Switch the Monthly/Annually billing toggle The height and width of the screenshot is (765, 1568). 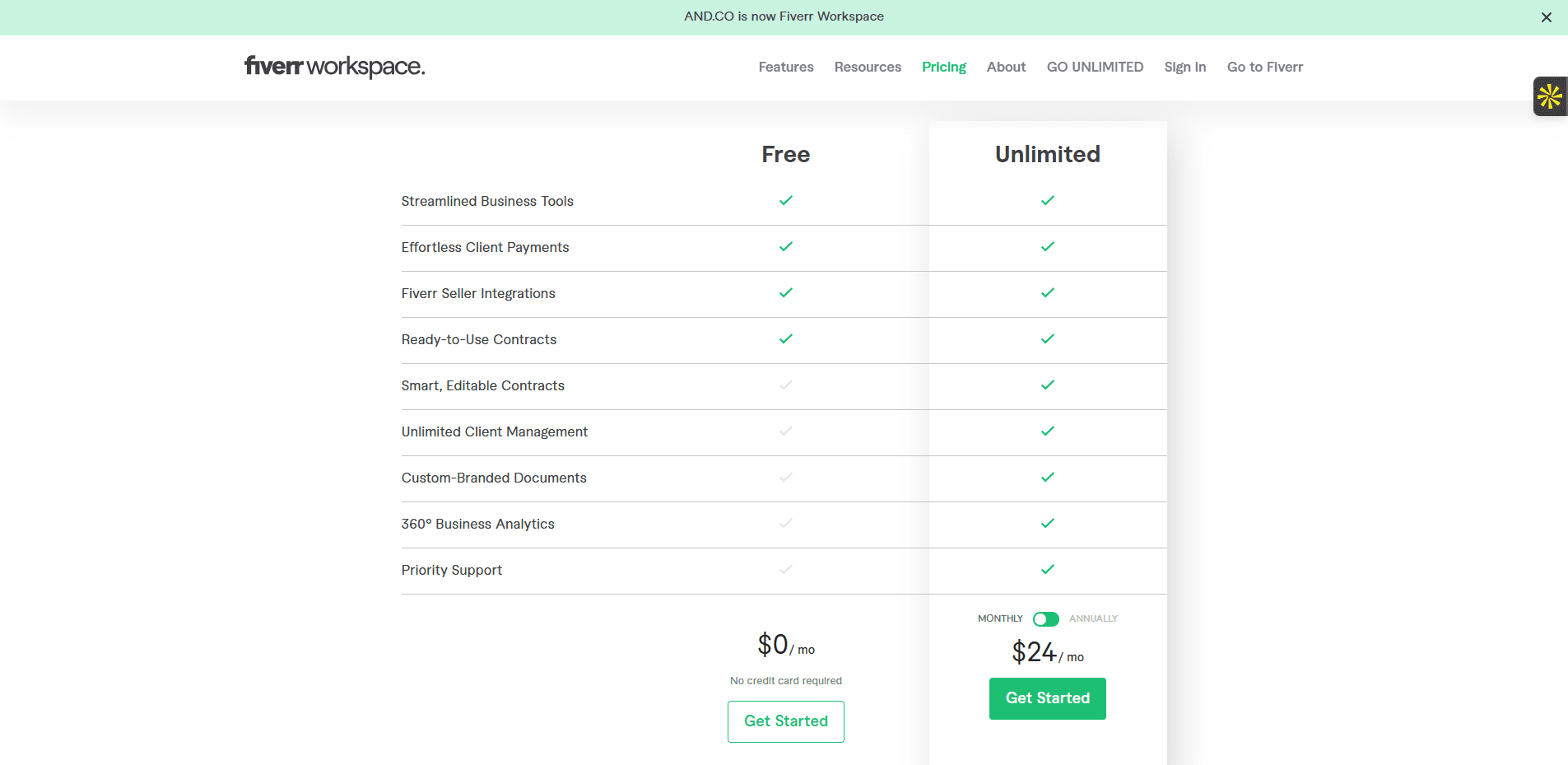pyautogui.click(x=1046, y=619)
